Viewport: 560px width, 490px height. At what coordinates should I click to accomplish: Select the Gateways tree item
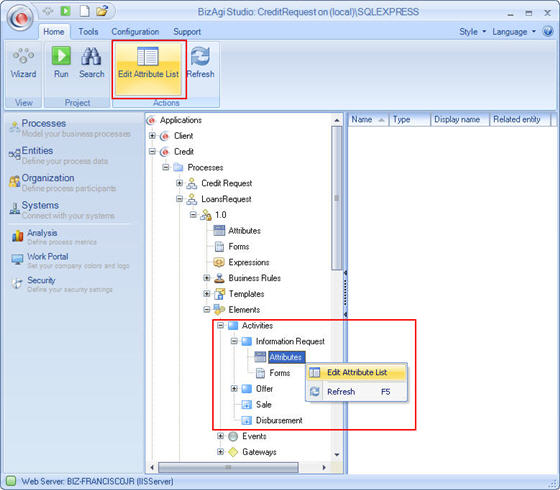[x=259, y=452]
